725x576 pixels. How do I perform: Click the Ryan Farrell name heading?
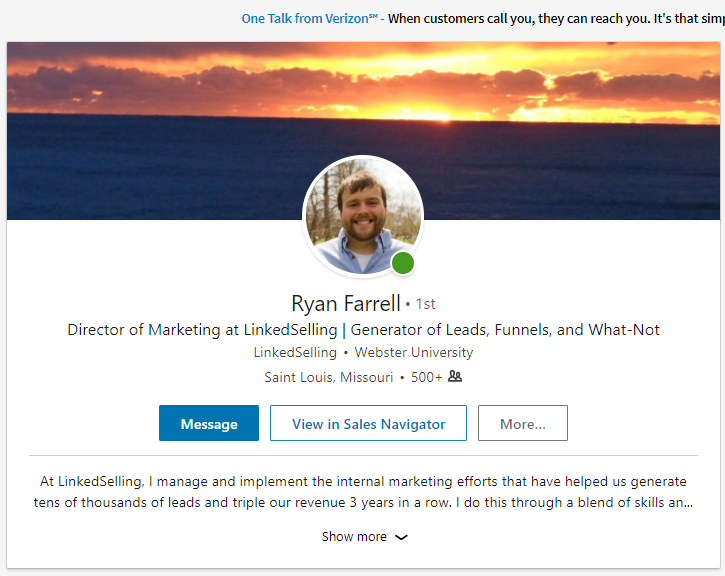click(345, 303)
